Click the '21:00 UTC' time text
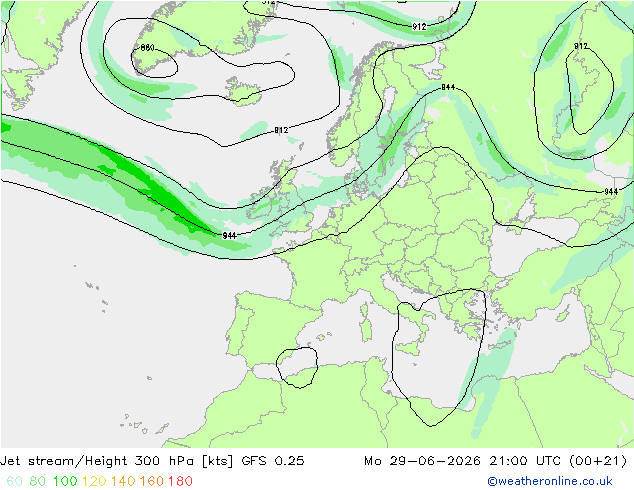 [525, 461]
